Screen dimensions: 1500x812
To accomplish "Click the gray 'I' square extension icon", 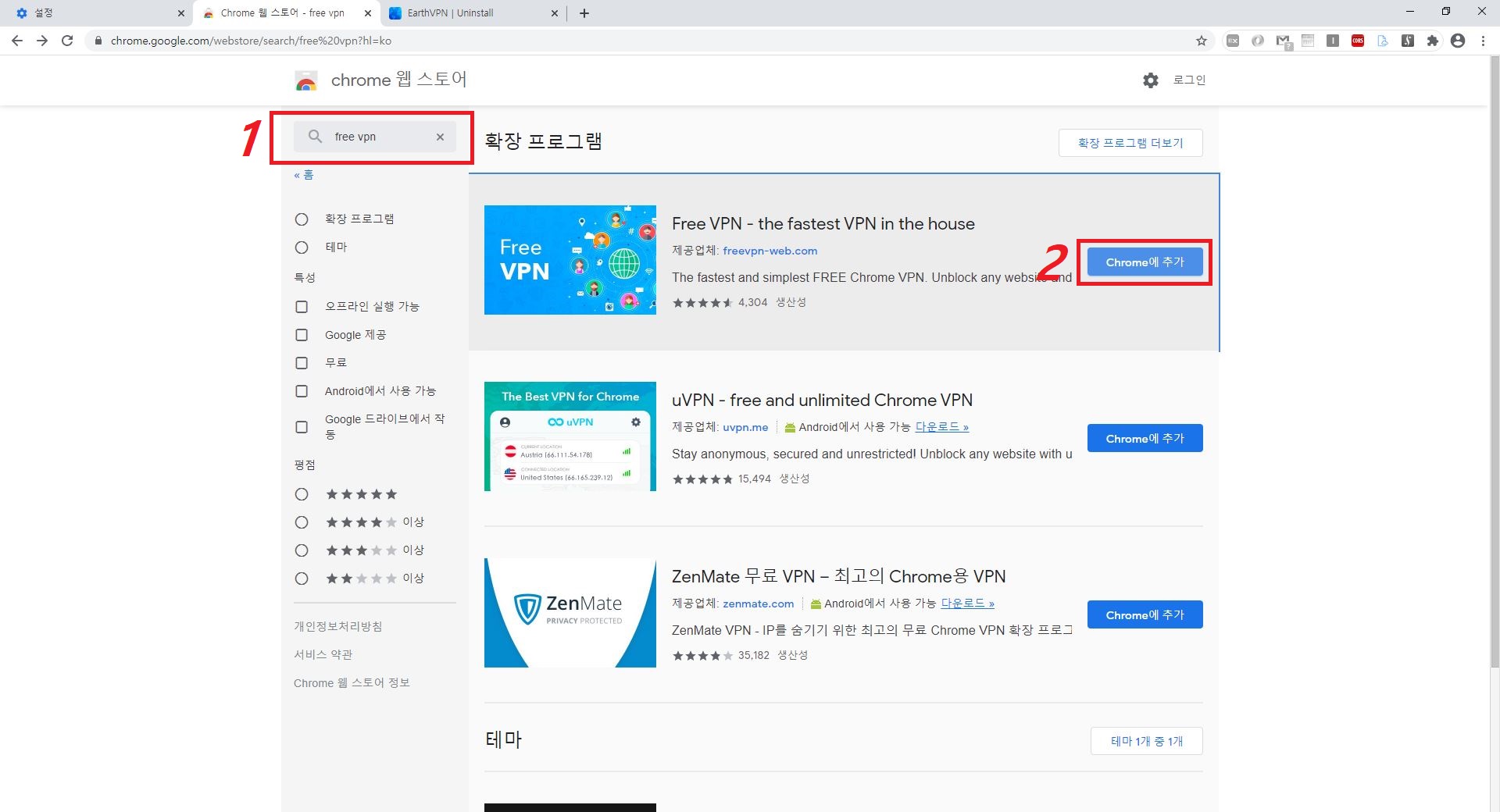I will (1333, 41).
